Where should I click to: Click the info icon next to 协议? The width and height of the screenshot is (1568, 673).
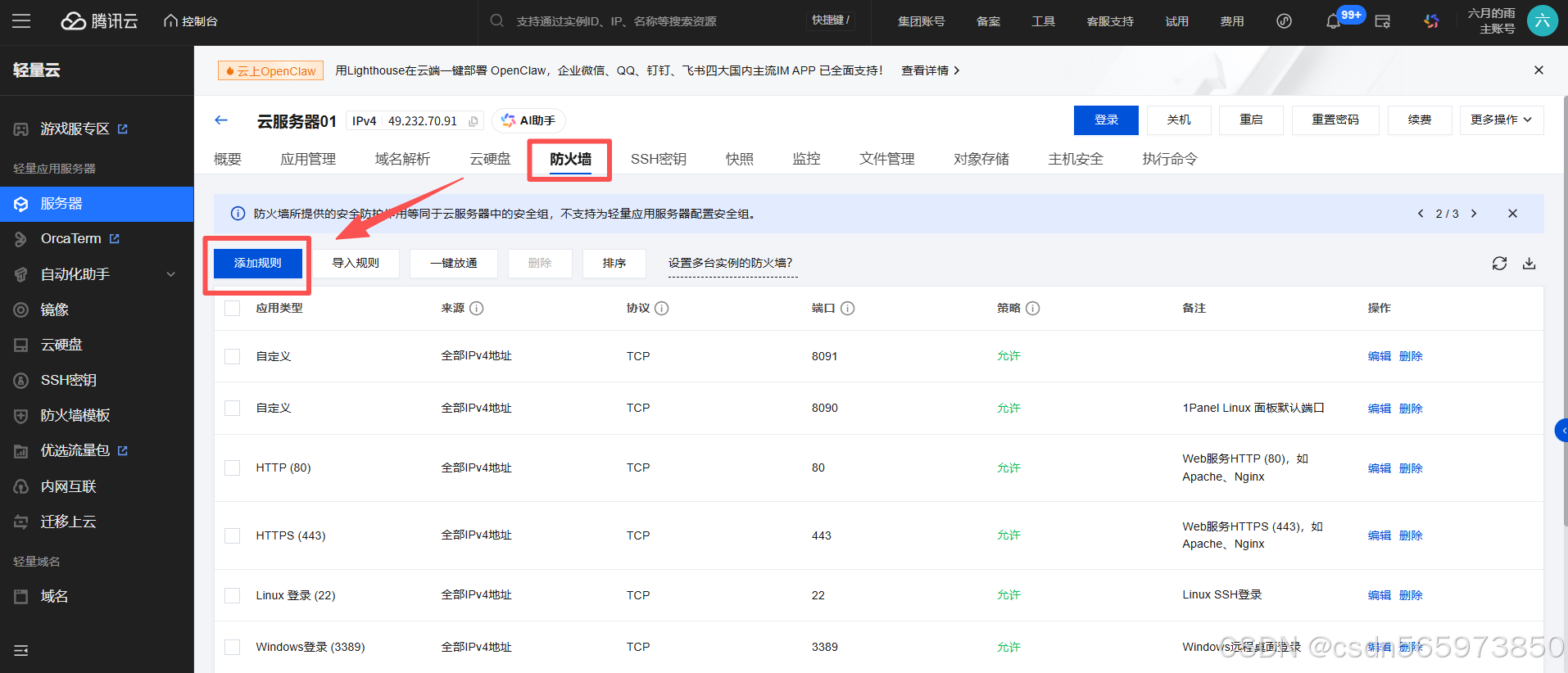(x=662, y=308)
